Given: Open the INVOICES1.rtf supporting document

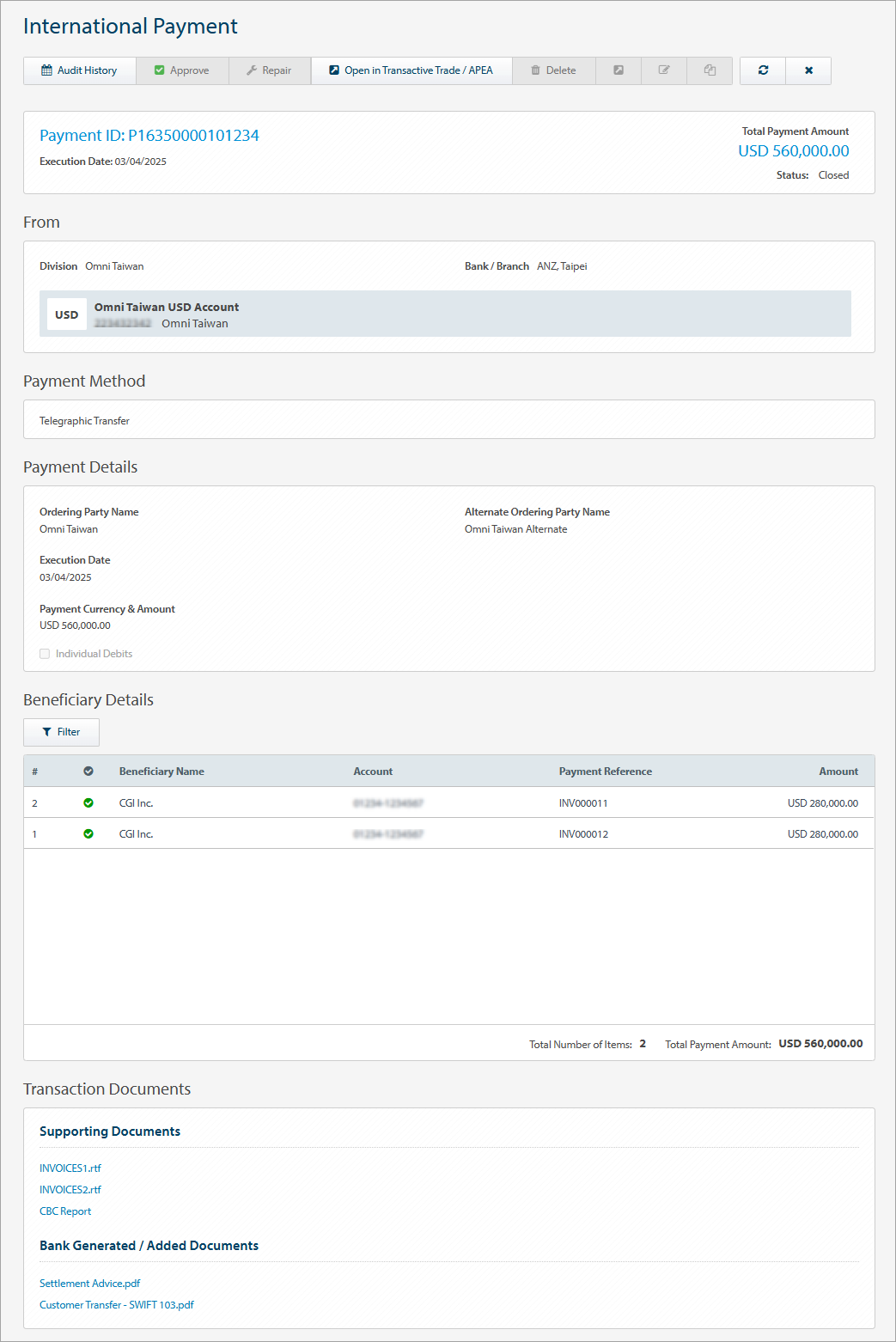Looking at the screenshot, I should 70,1168.
